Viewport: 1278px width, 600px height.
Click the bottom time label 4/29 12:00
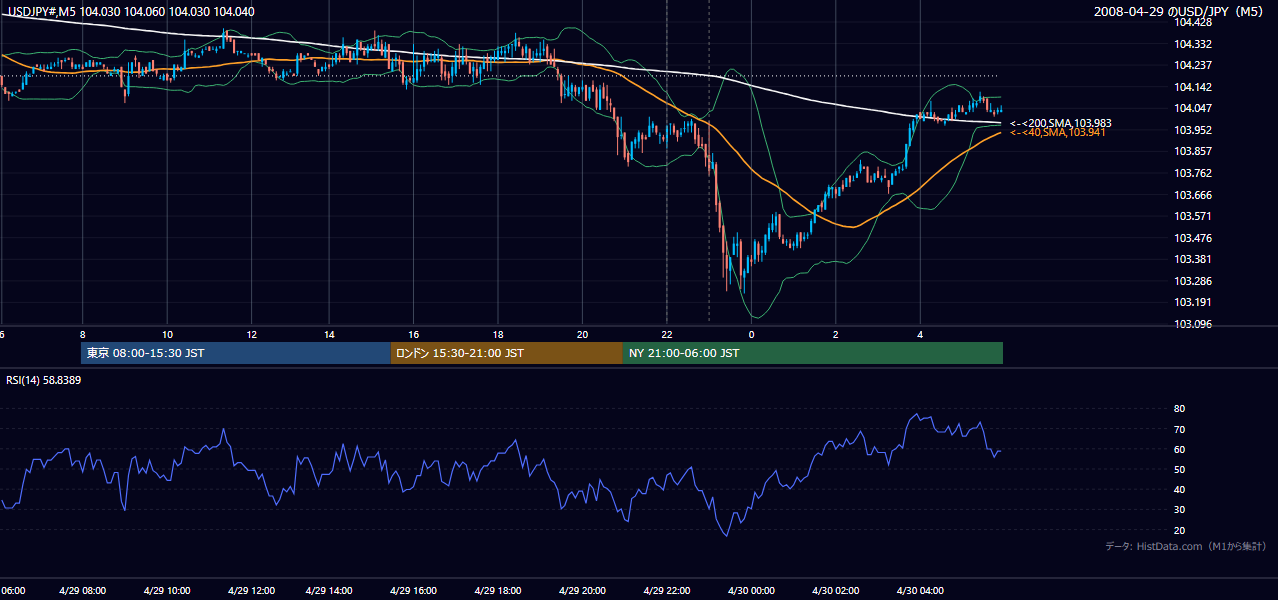tap(251, 591)
